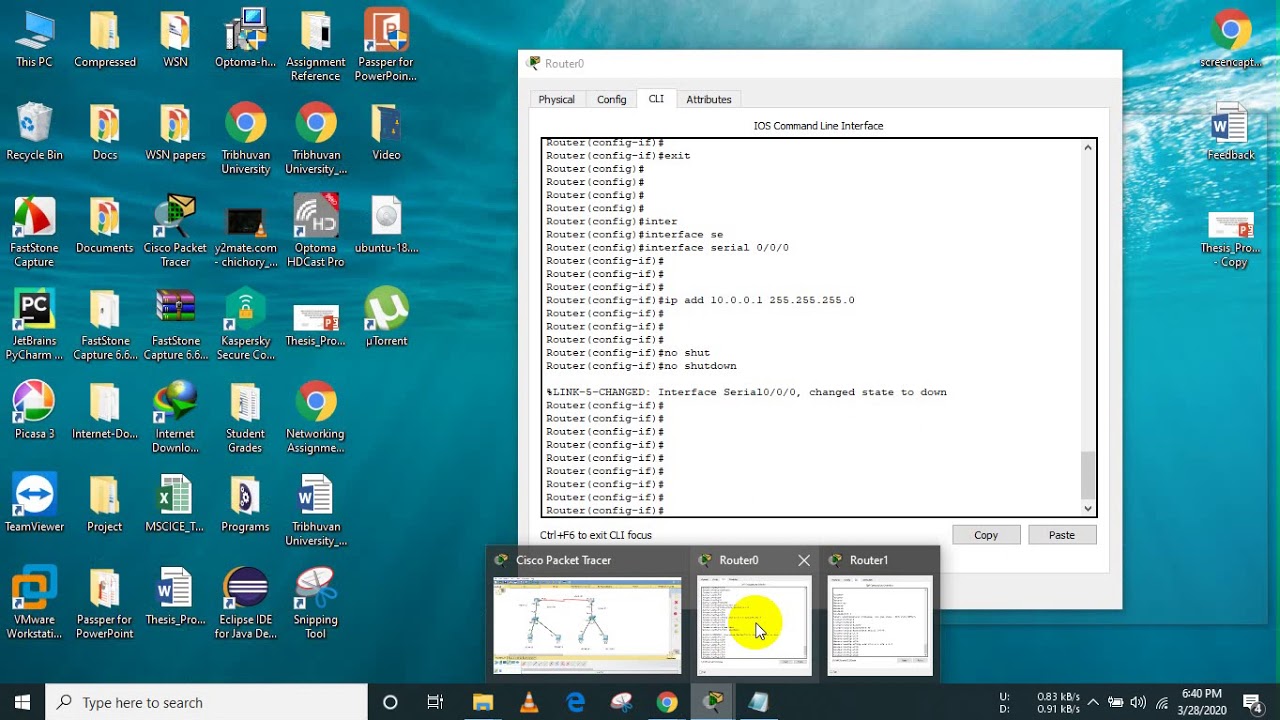The height and width of the screenshot is (720, 1280).
Task: Open the Video folder icon
Action: point(386,132)
